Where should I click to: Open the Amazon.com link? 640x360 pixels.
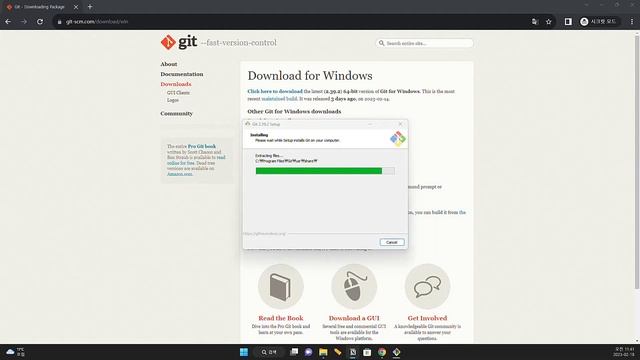click(180, 174)
